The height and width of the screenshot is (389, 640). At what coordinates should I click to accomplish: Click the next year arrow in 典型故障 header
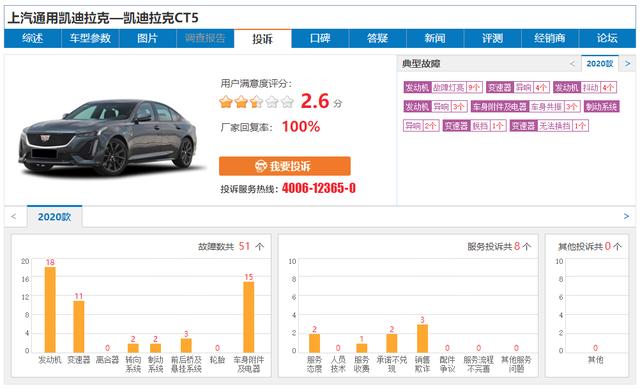628,64
